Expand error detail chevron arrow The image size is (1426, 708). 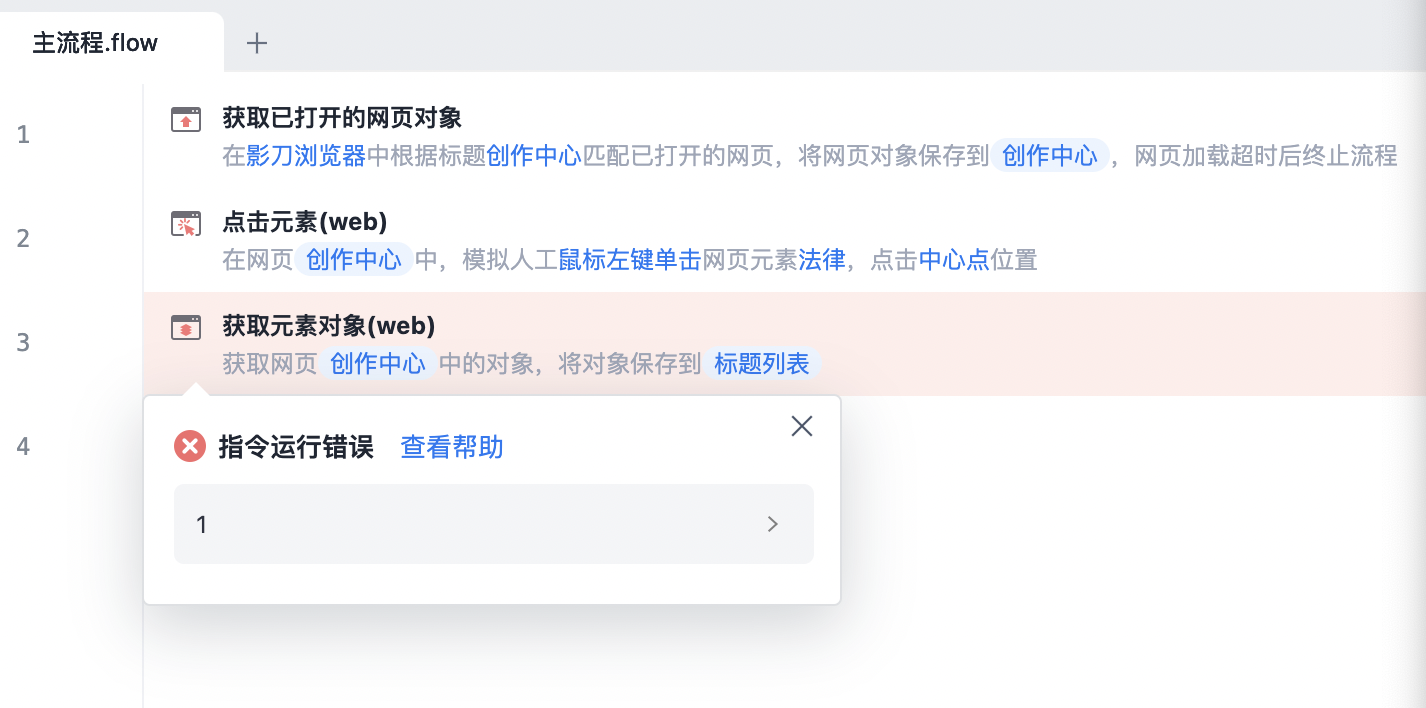click(772, 524)
